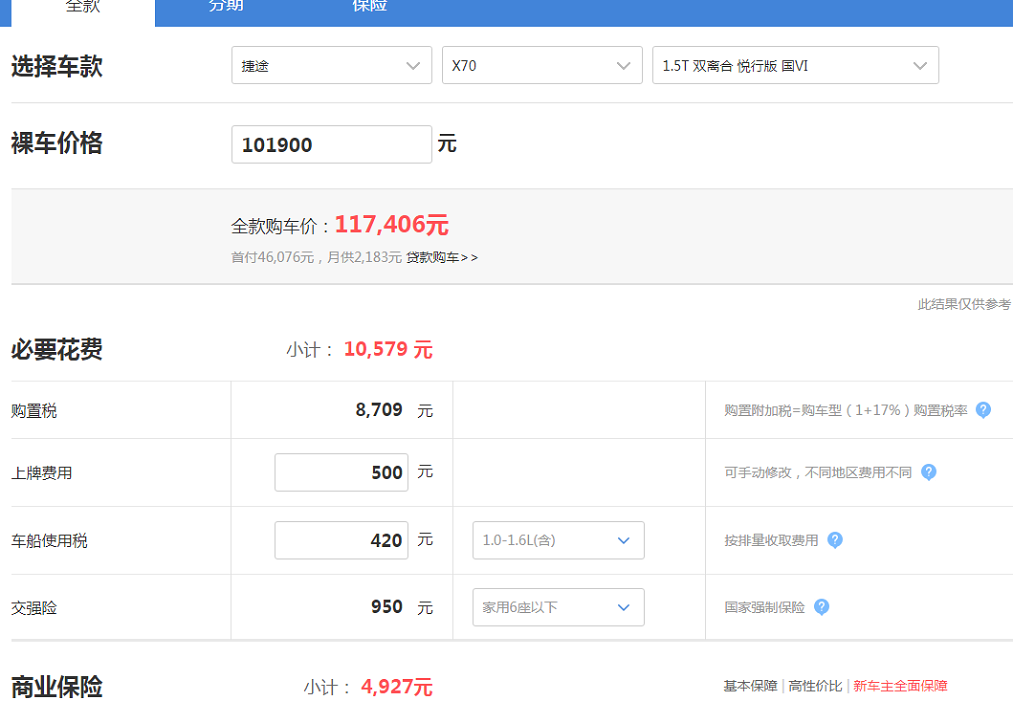Open the X70 model dropdown
The height and width of the screenshot is (701, 1013).
[542, 65]
